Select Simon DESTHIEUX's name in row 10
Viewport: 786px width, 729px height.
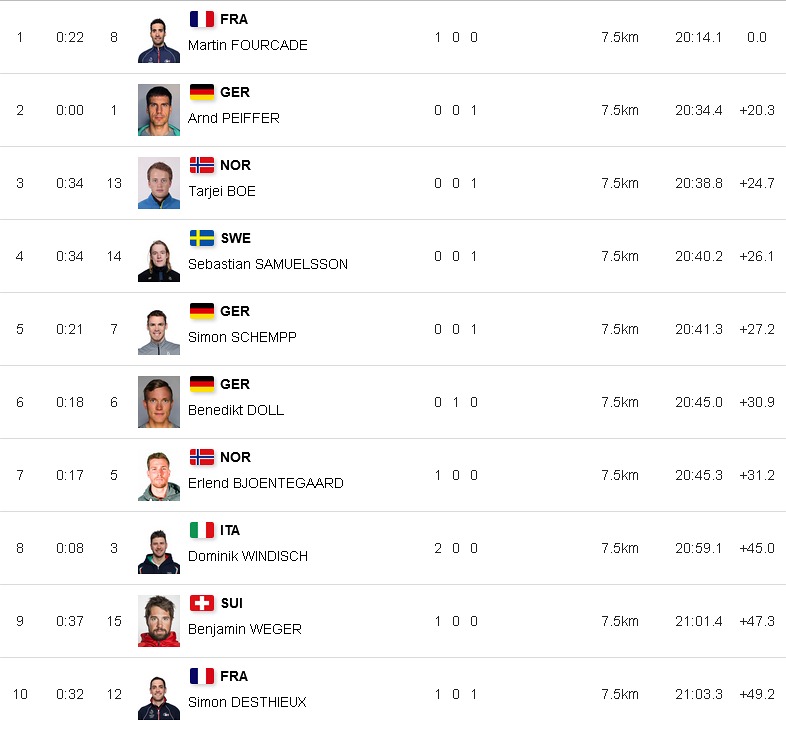[247, 702]
